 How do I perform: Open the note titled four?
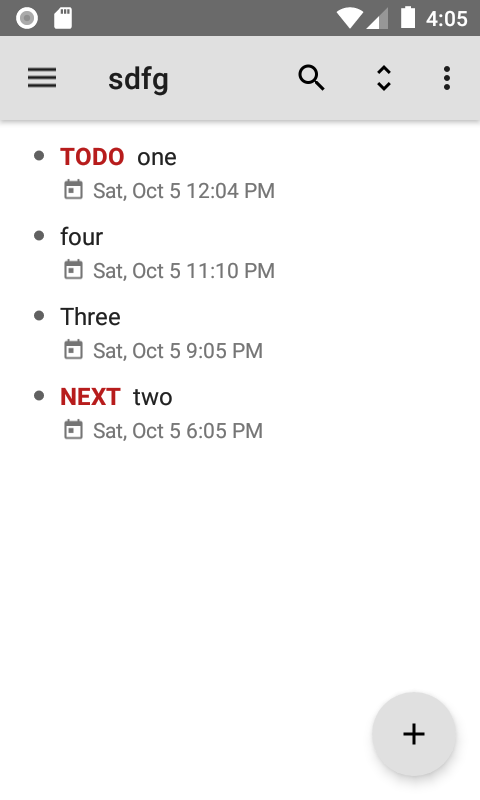click(82, 237)
